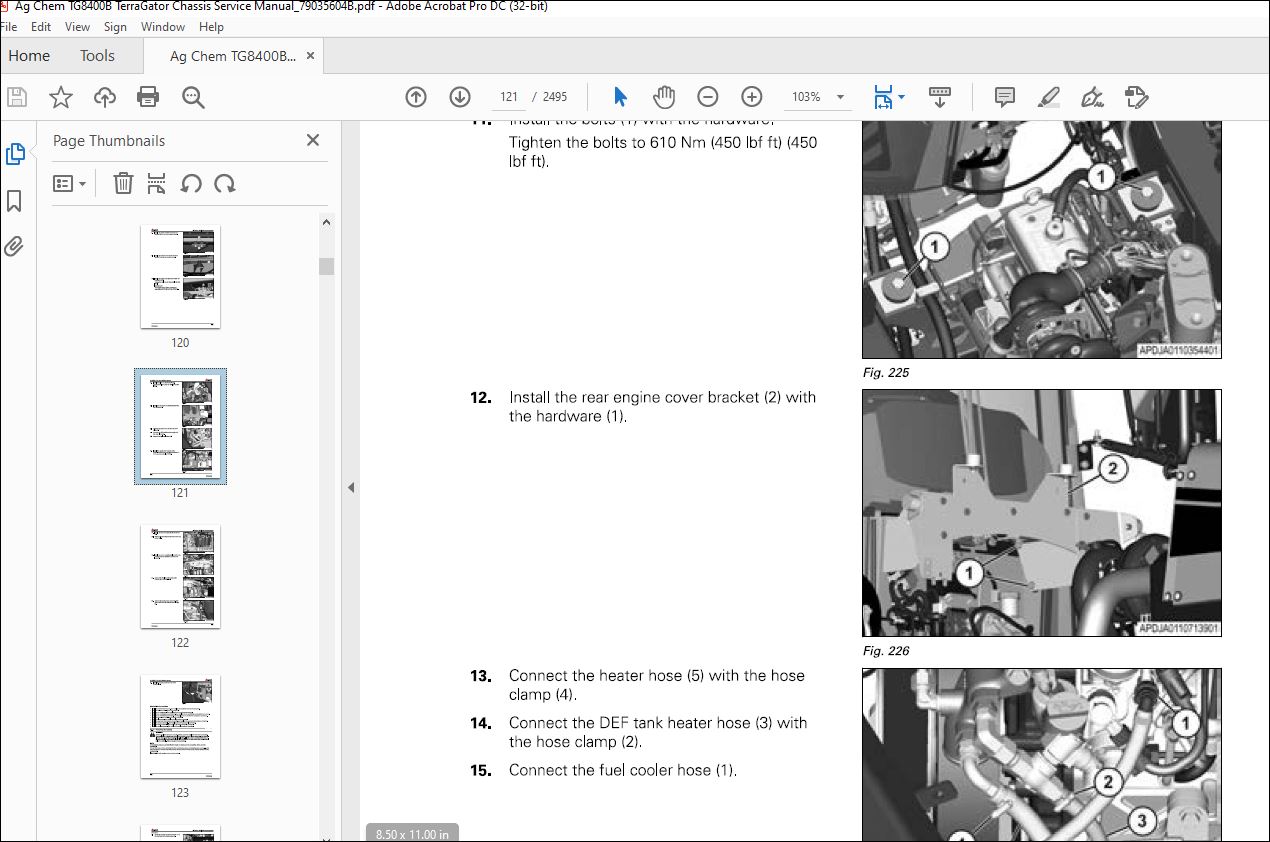
Task: Click the zoom value 103% field
Action: (806, 97)
